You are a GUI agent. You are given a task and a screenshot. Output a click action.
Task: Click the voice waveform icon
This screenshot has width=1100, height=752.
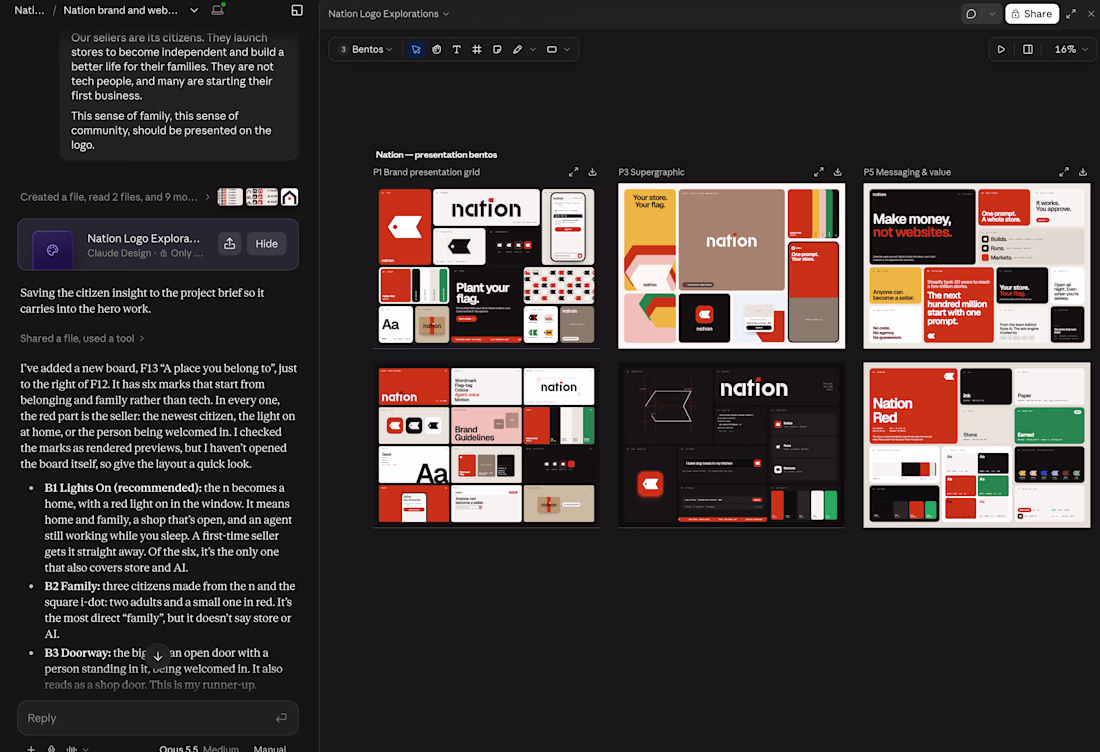tap(72, 748)
